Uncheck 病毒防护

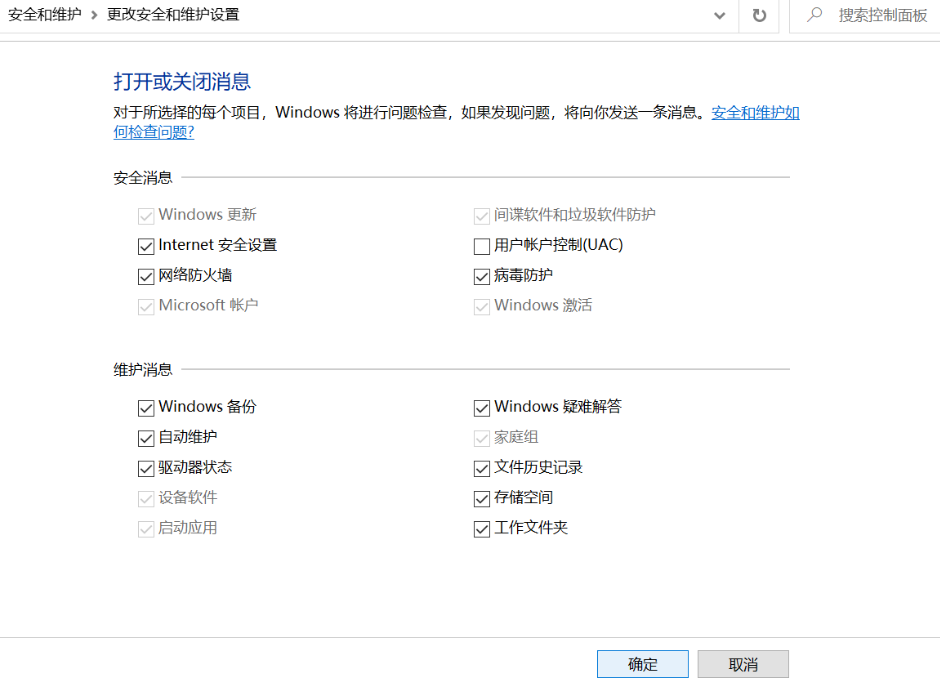click(481, 275)
